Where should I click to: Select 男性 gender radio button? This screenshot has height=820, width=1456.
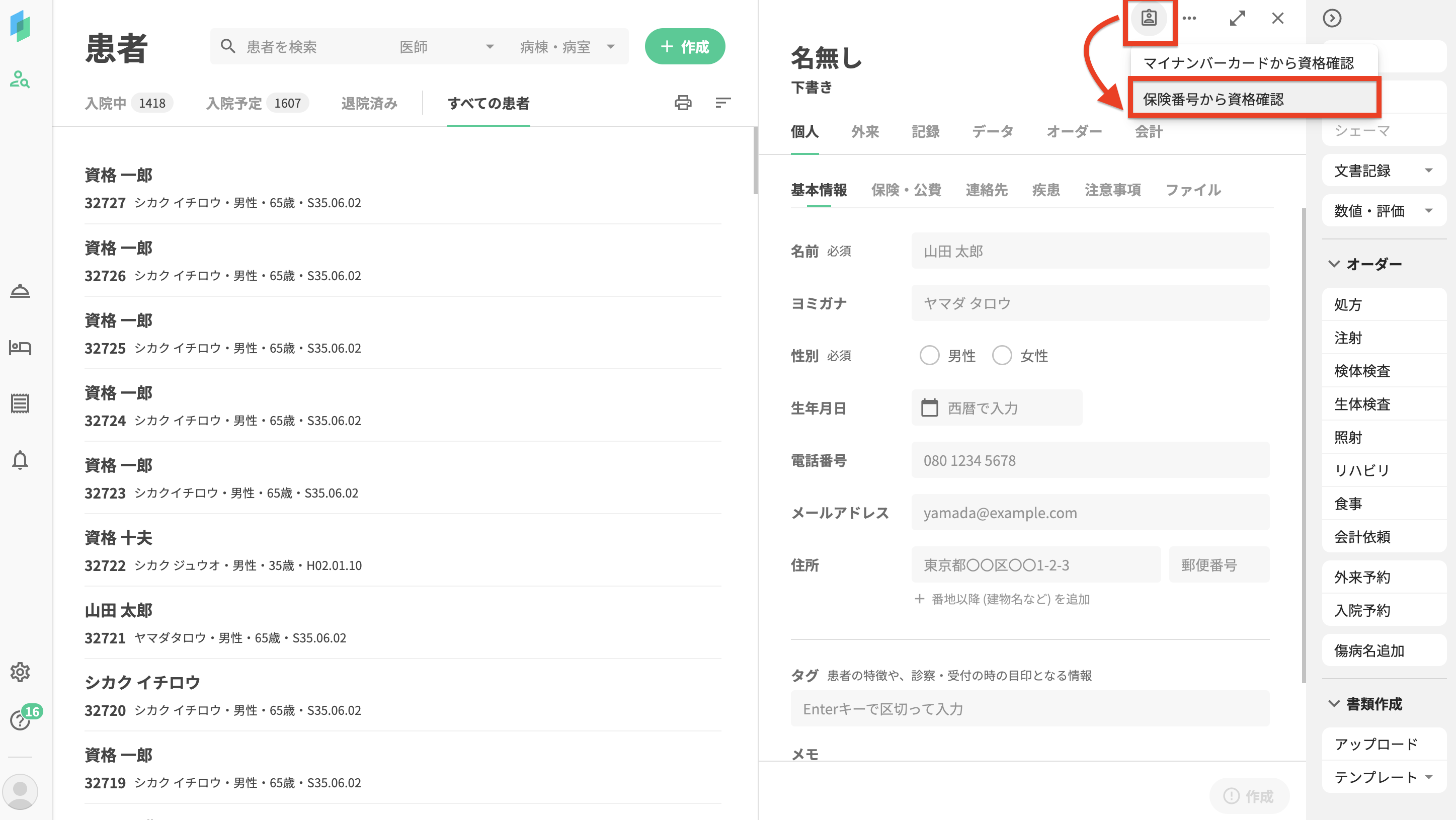click(x=929, y=356)
